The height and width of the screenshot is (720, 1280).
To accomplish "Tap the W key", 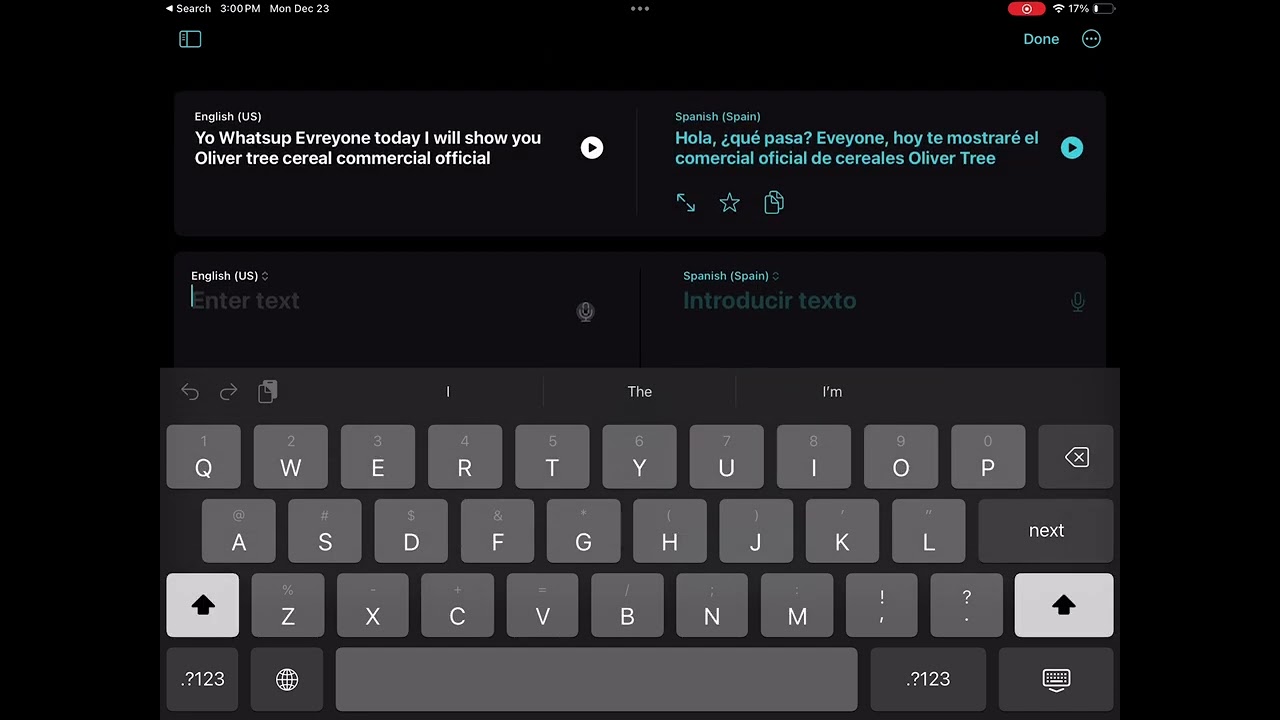I will pos(291,457).
